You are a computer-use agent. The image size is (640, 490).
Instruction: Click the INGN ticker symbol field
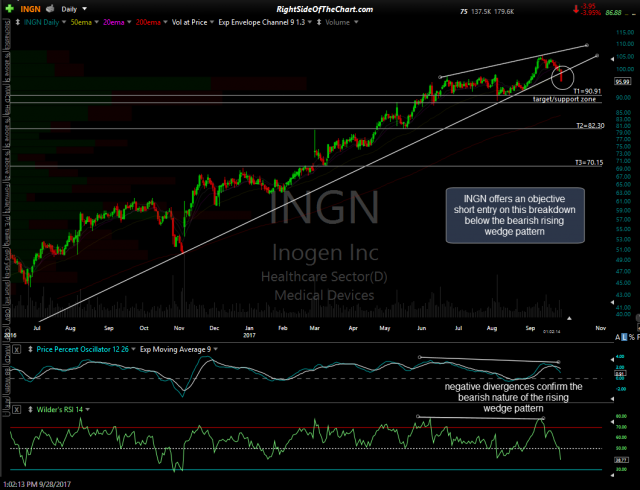click(31, 9)
